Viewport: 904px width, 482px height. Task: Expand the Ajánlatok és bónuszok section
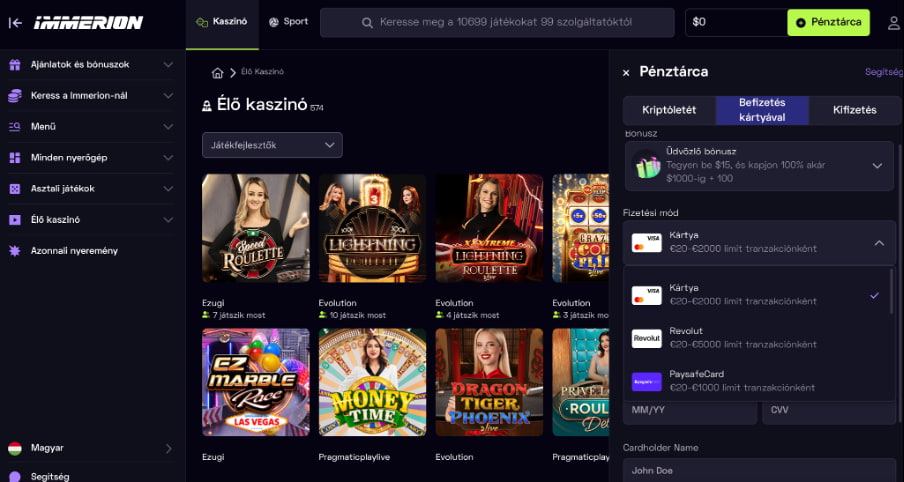click(x=168, y=65)
